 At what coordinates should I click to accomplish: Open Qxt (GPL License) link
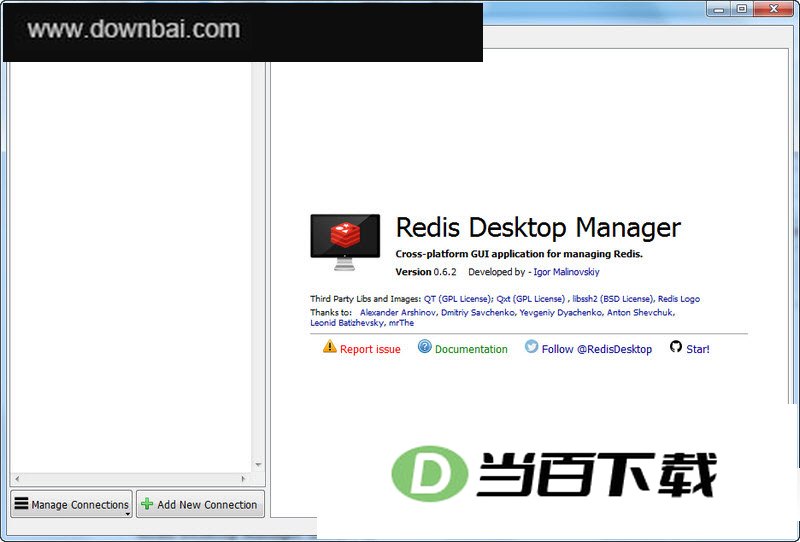click(531, 299)
